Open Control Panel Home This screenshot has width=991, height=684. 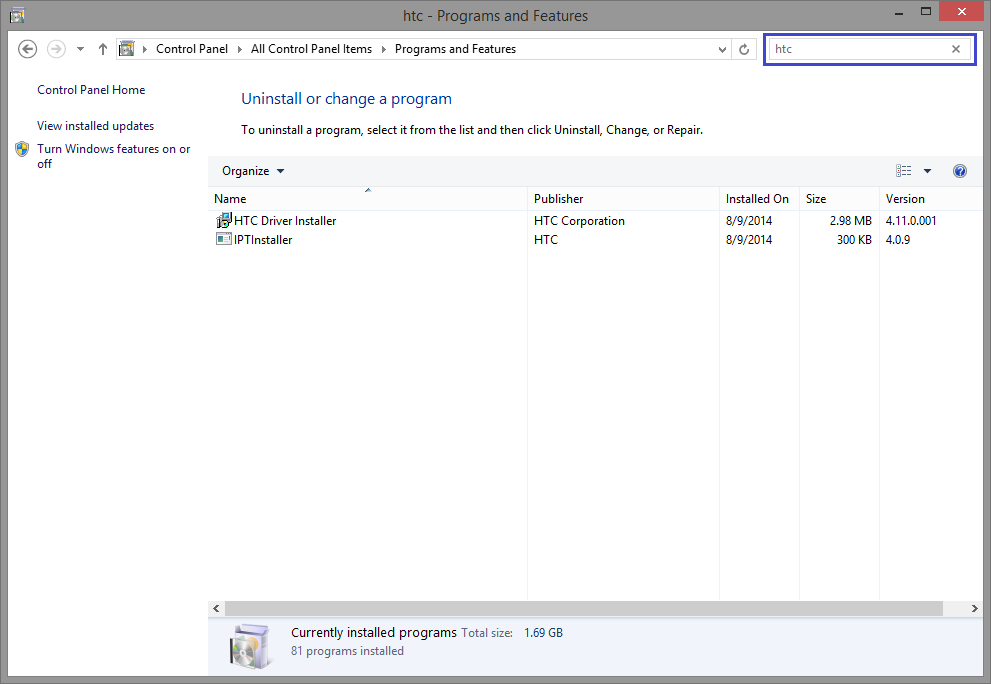[x=91, y=90]
